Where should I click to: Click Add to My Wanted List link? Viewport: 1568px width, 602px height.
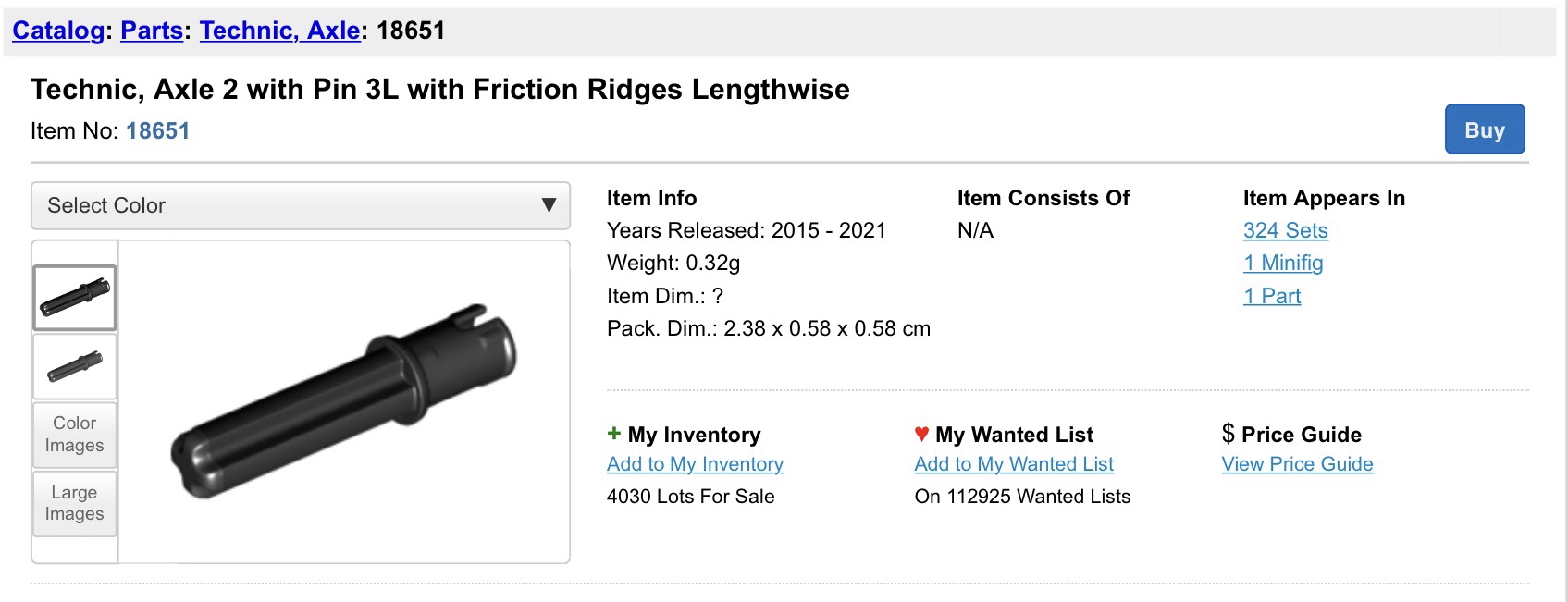click(1014, 464)
